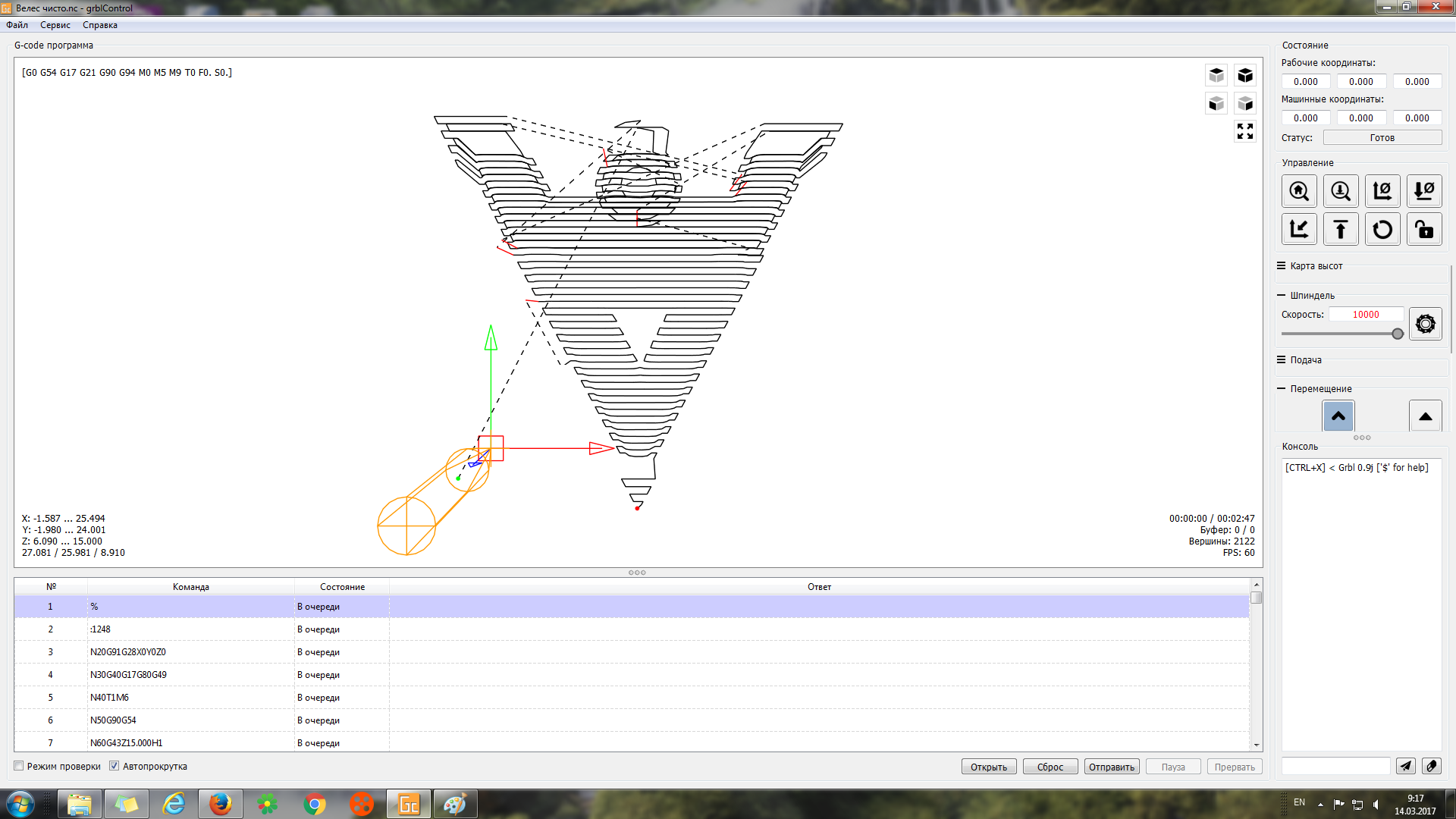Toggle the spindle on/off button

(x=1425, y=325)
